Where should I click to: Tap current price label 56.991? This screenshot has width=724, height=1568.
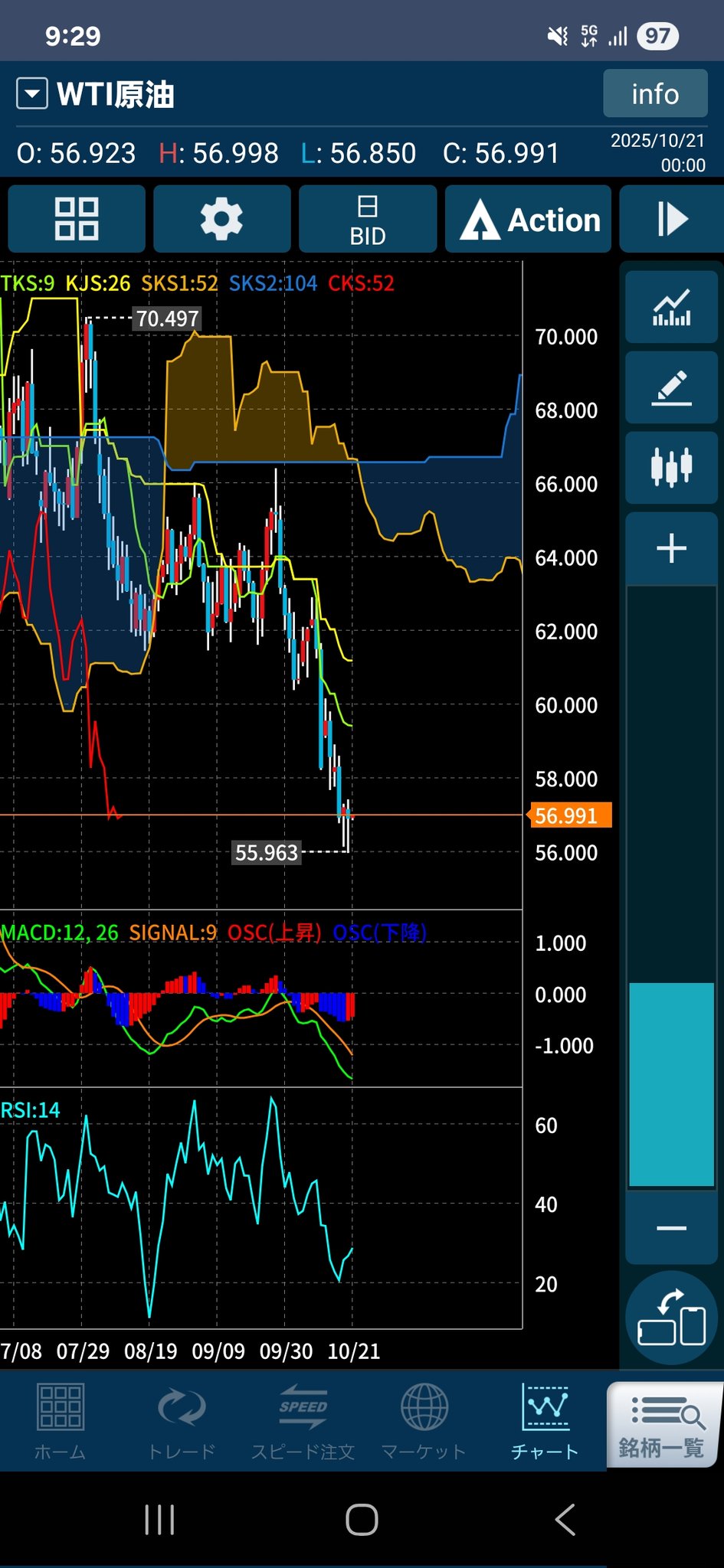(x=569, y=815)
